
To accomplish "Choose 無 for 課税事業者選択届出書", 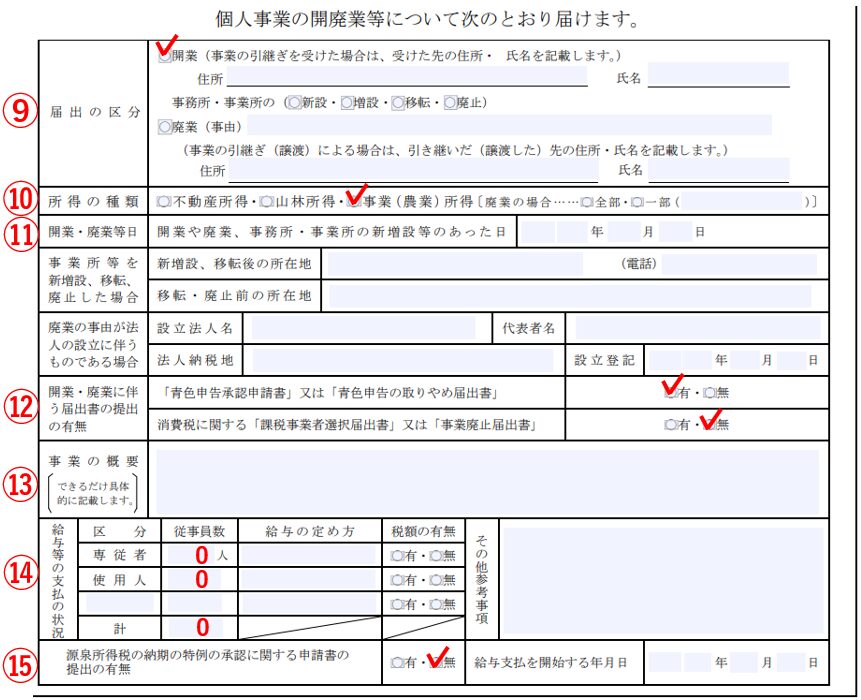I will [709, 424].
